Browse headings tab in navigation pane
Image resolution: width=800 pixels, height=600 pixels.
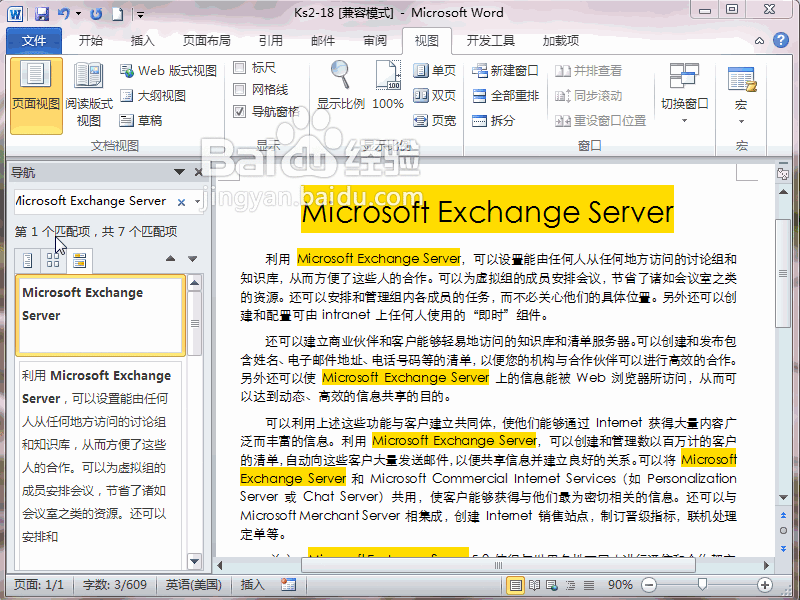[x=28, y=260]
